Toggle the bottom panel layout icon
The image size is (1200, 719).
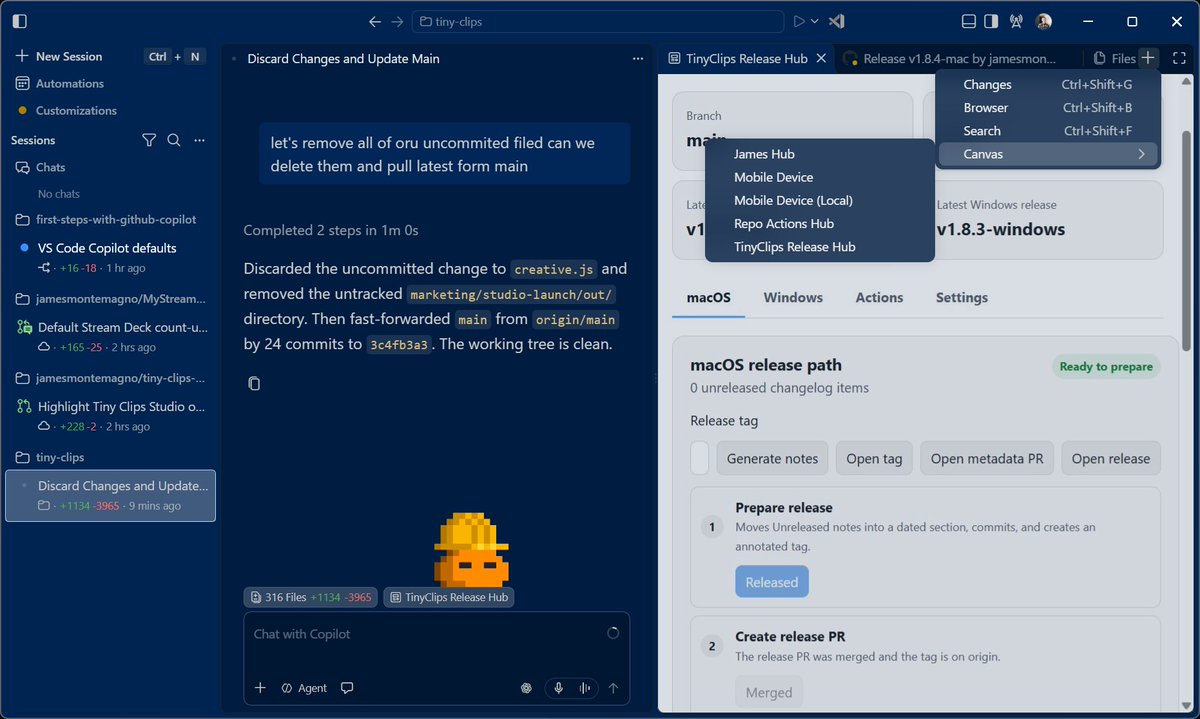[x=968, y=21]
